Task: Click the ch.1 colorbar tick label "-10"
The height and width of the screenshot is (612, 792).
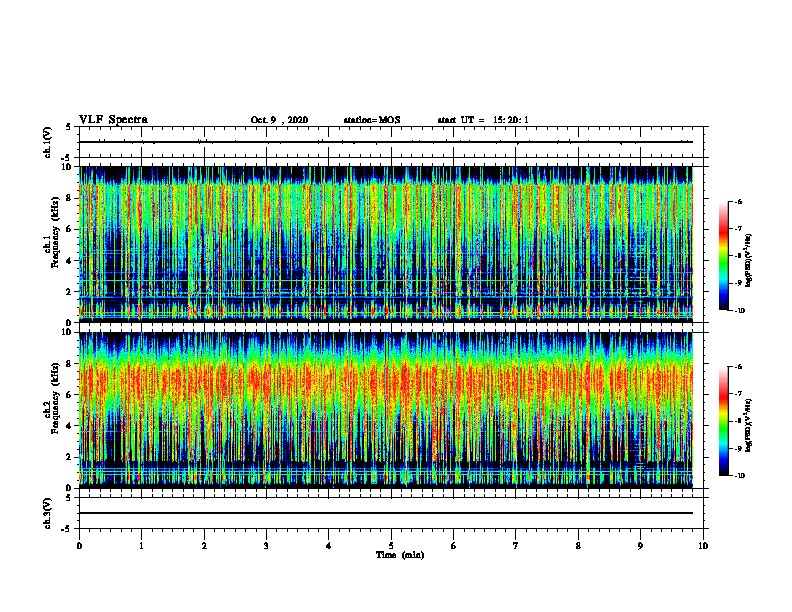Action: click(x=739, y=311)
